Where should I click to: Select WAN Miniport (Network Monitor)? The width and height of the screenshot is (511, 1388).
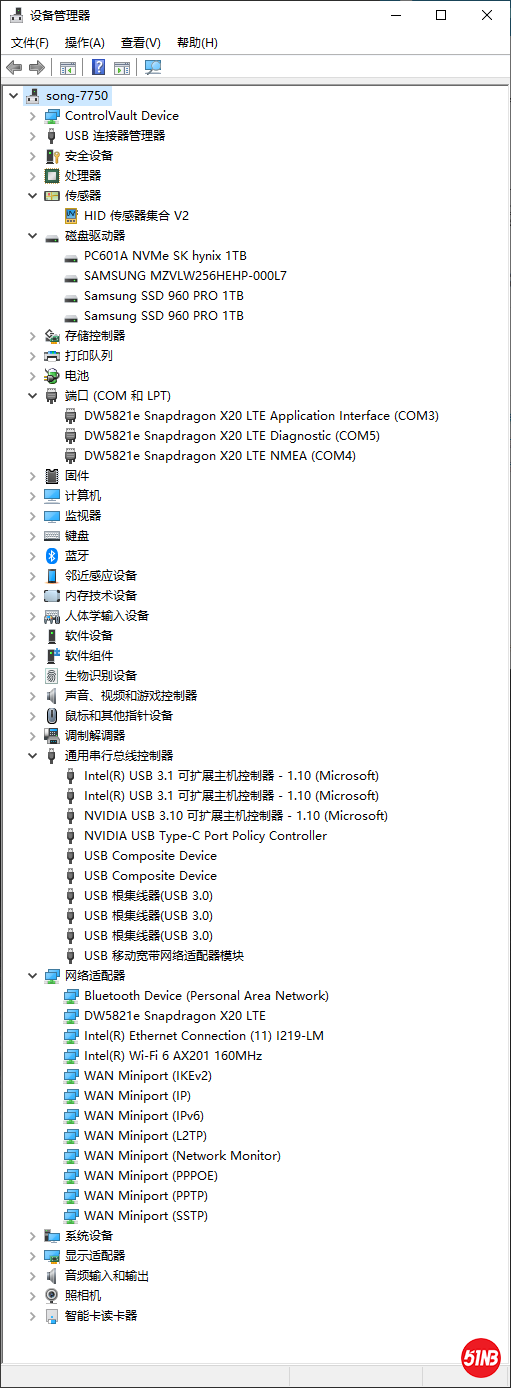pos(182,1156)
